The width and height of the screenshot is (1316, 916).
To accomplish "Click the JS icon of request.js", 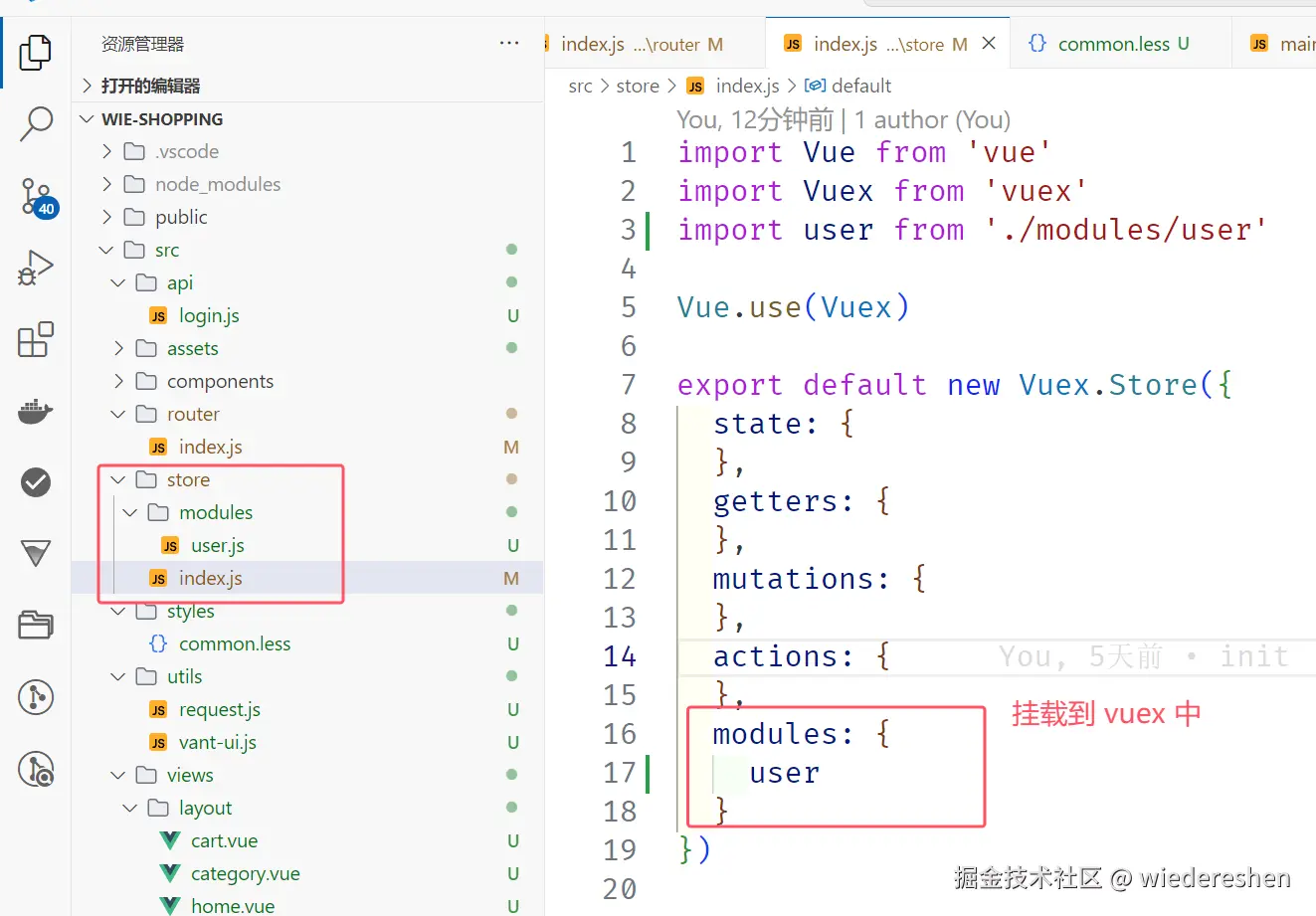I will point(158,709).
